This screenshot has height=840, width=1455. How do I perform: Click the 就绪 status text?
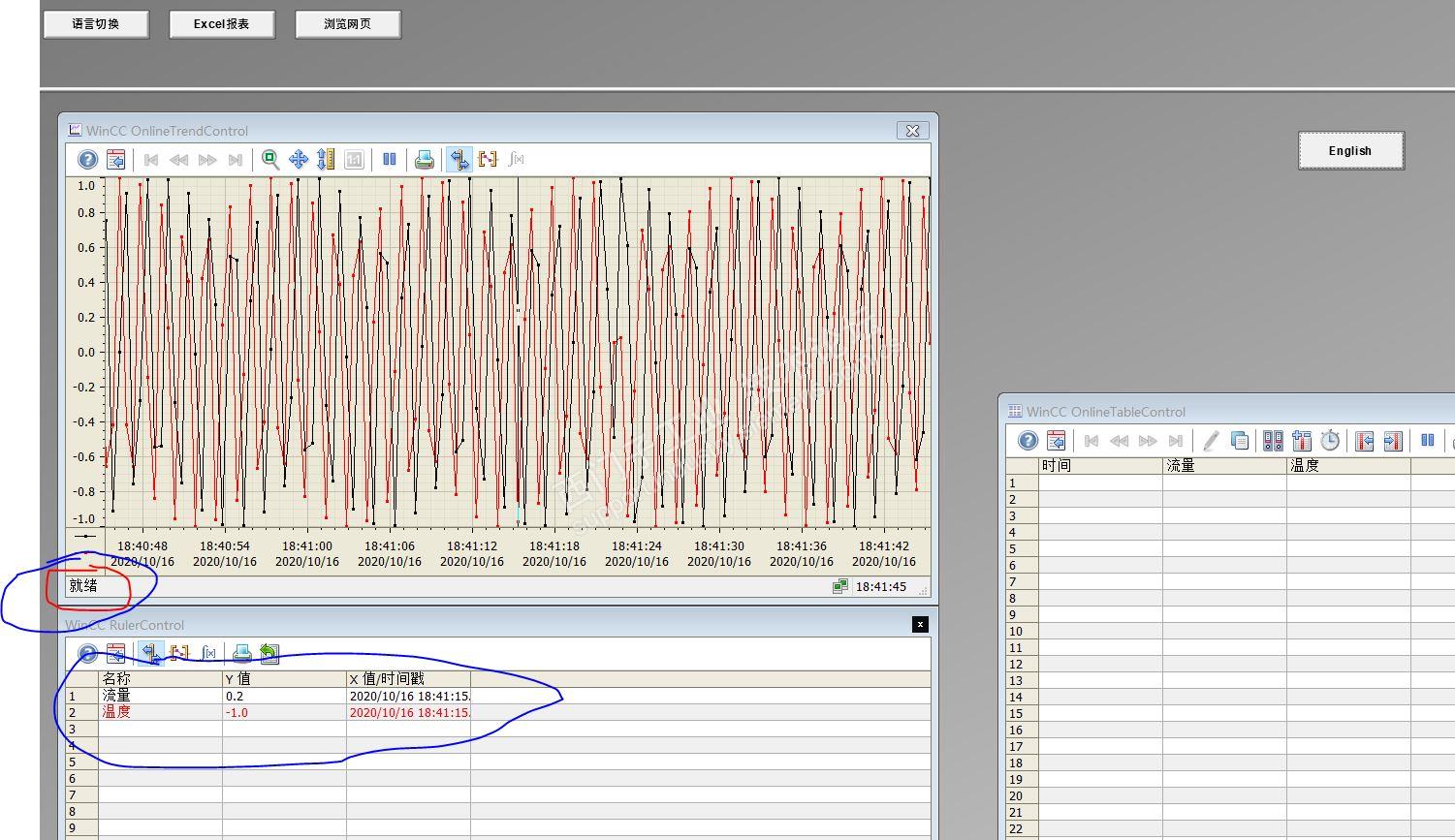[x=83, y=585]
